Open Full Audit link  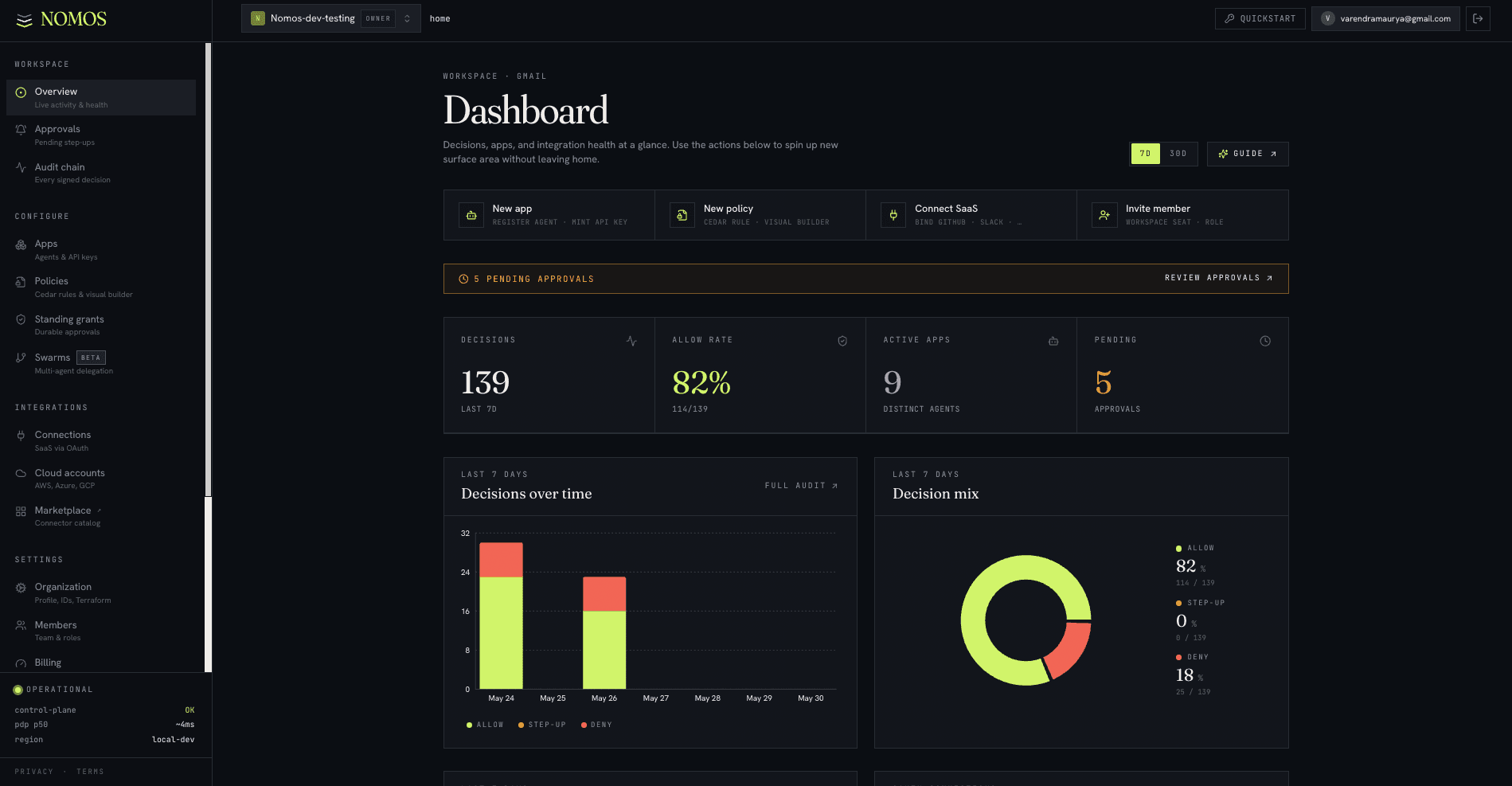[801, 486]
